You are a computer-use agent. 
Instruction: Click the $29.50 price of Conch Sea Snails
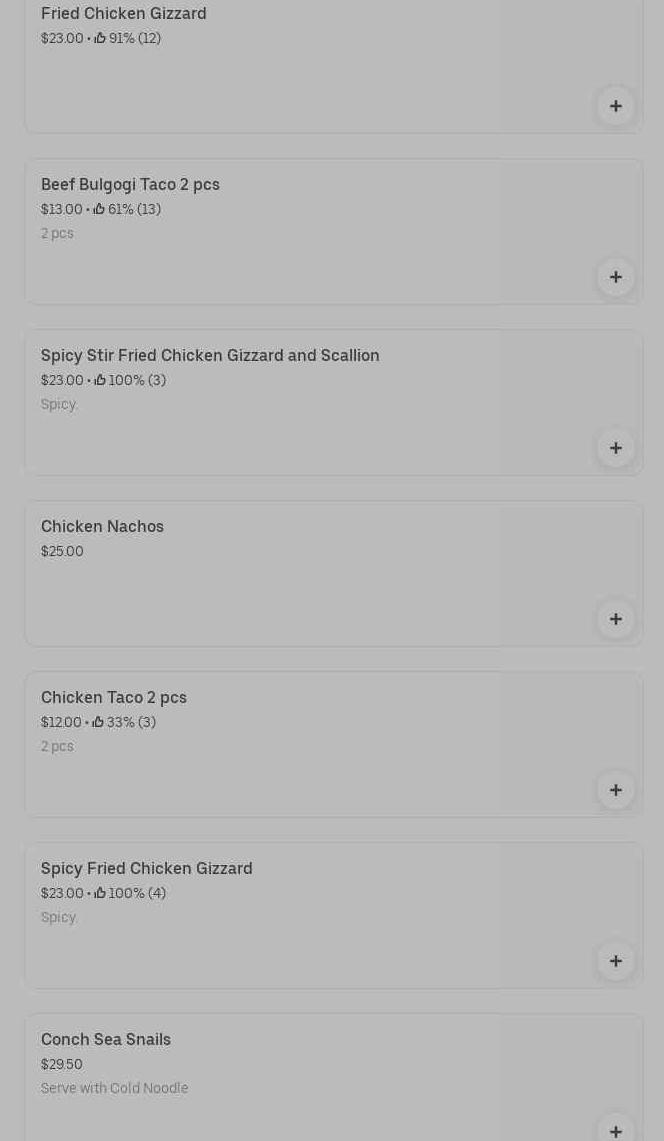(x=62, y=1064)
